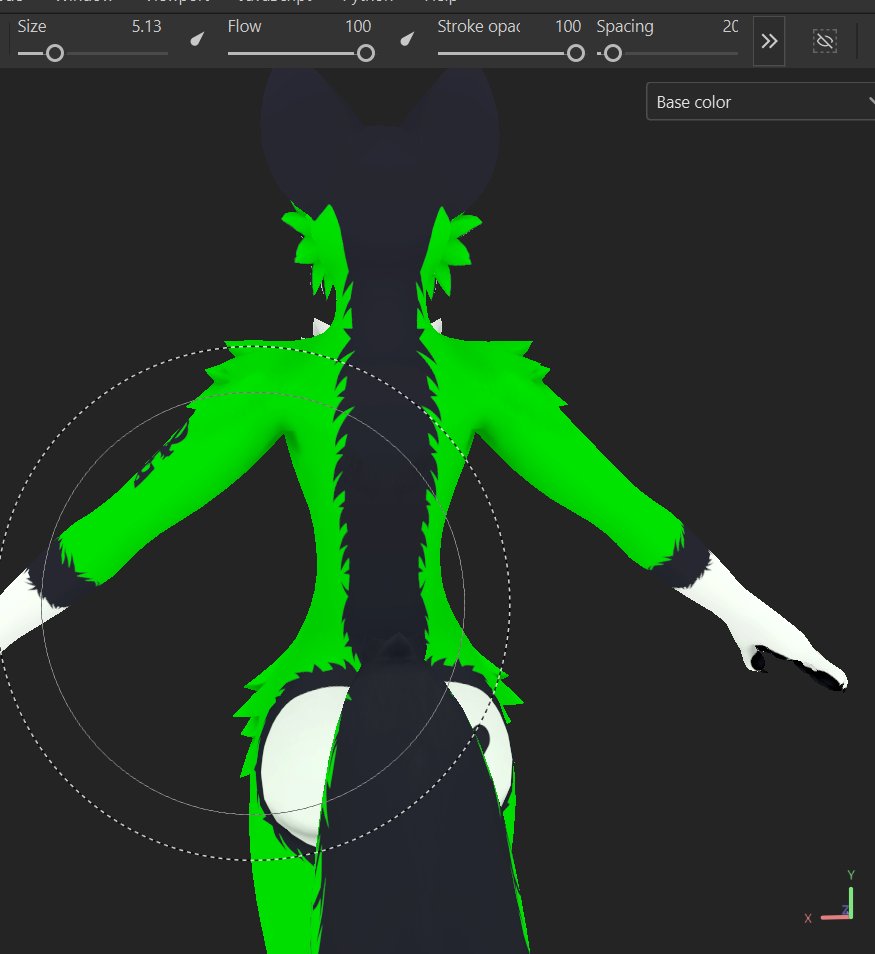Click the Size slider handle
Viewport: 875px width, 954px height.
[x=56, y=53]
